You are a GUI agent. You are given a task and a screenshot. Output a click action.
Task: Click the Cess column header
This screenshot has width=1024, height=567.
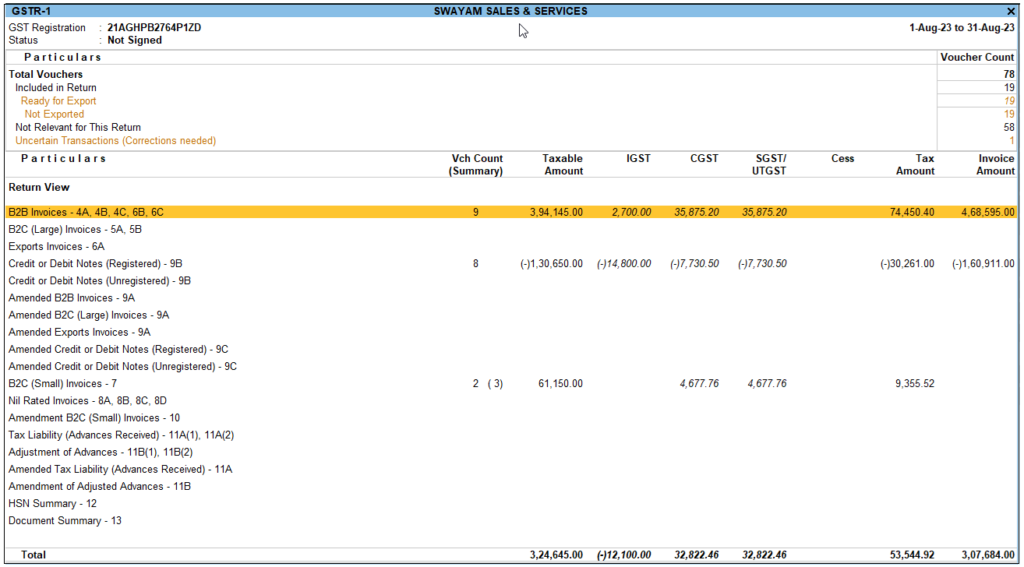coord(842,158)
